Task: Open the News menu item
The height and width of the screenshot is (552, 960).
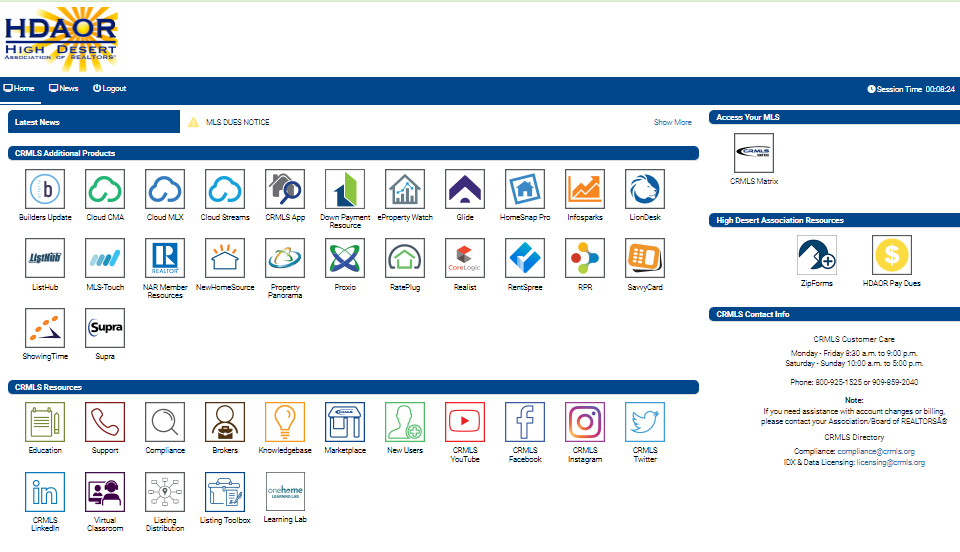Action: coord(64,89)
